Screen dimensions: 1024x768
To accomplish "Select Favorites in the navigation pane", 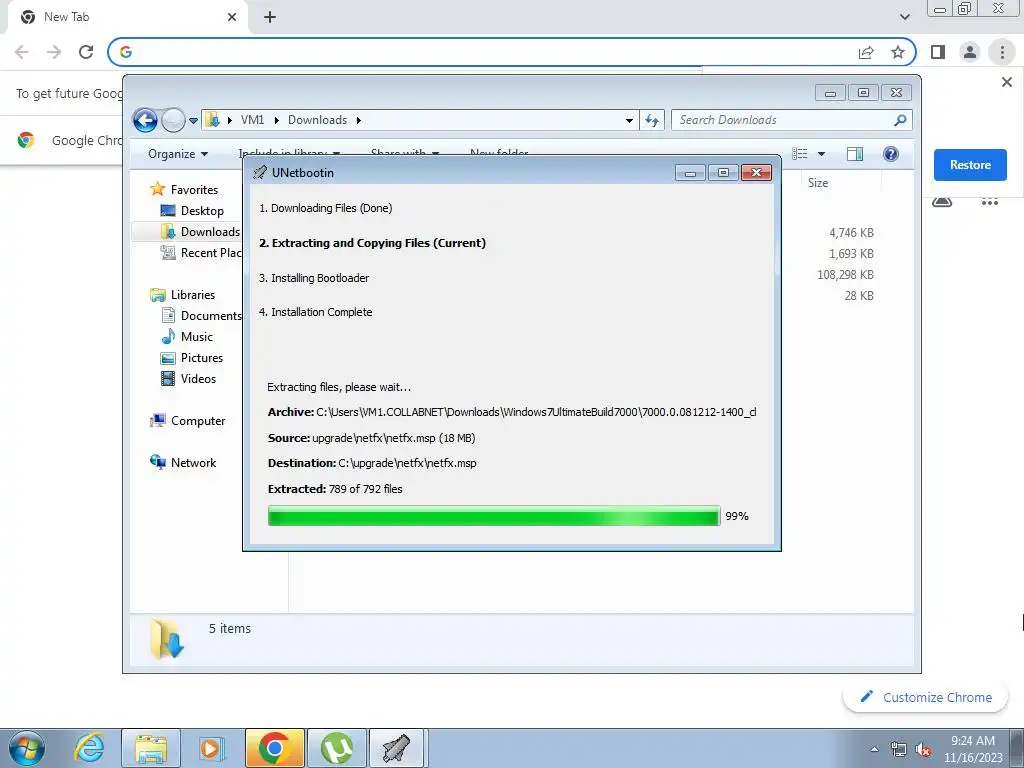I will click(194, 189).
